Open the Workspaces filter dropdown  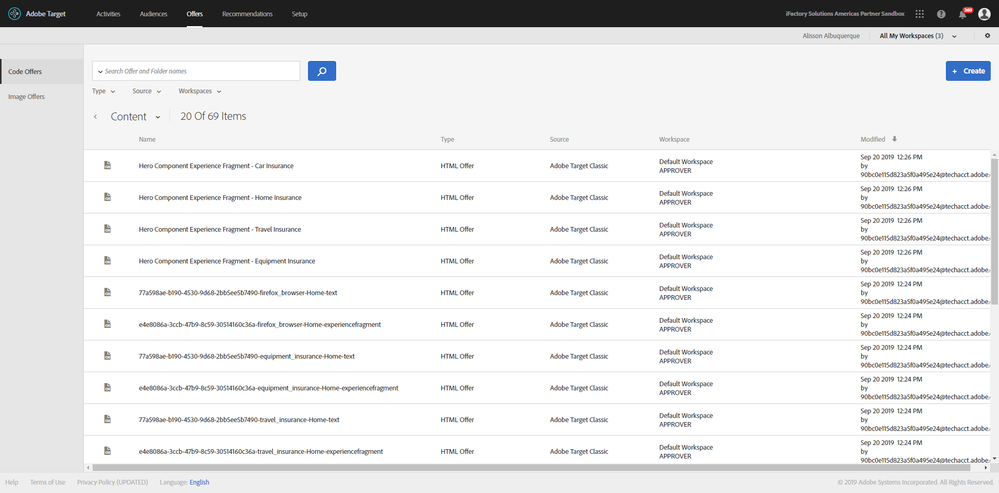(199, 91)
